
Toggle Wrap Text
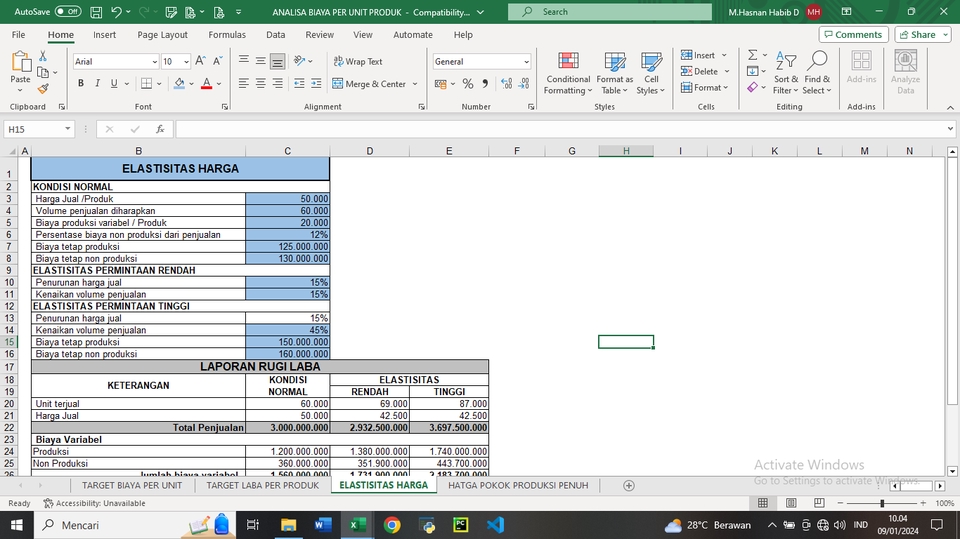pyautogui.click(x=358, y=61)
